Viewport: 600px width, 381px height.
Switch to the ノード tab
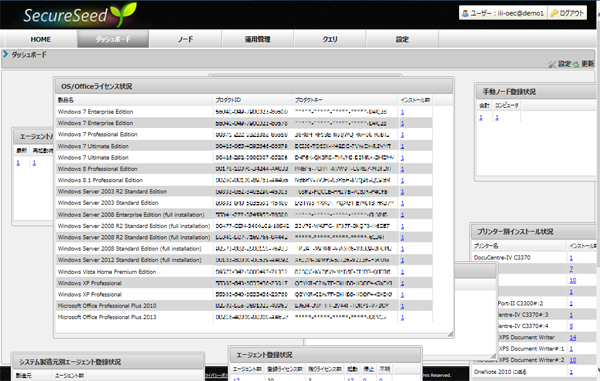185,39
